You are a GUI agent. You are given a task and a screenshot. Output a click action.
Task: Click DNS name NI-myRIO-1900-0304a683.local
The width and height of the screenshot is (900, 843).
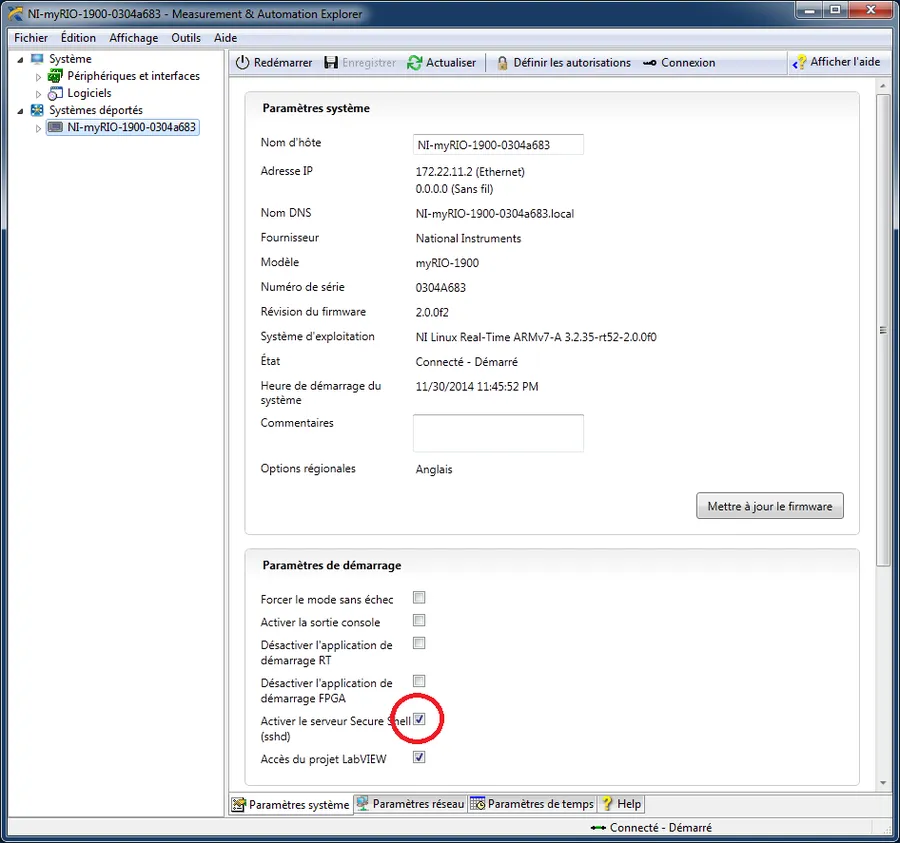pyautogui.click(x=494, y=213)
